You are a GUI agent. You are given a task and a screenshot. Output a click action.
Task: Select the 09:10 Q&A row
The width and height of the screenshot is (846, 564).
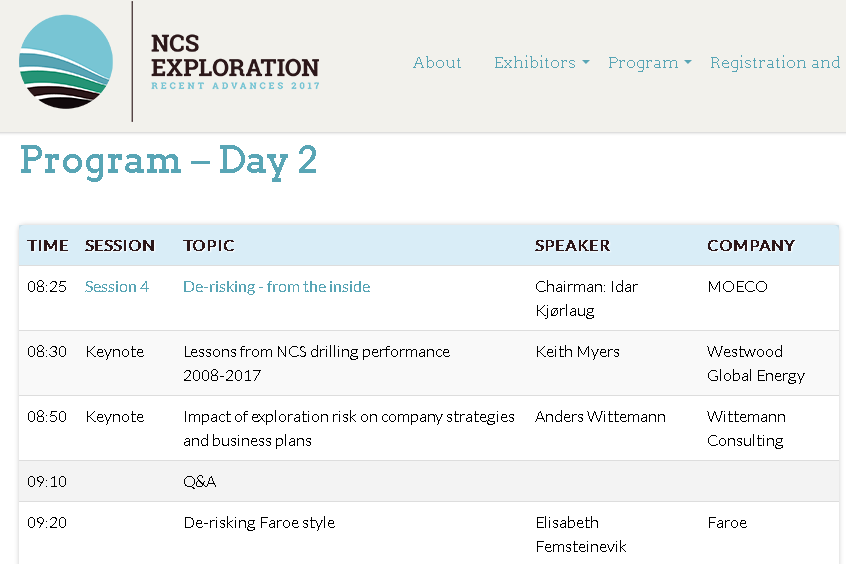pyautogui.click(x=429, y=481)
